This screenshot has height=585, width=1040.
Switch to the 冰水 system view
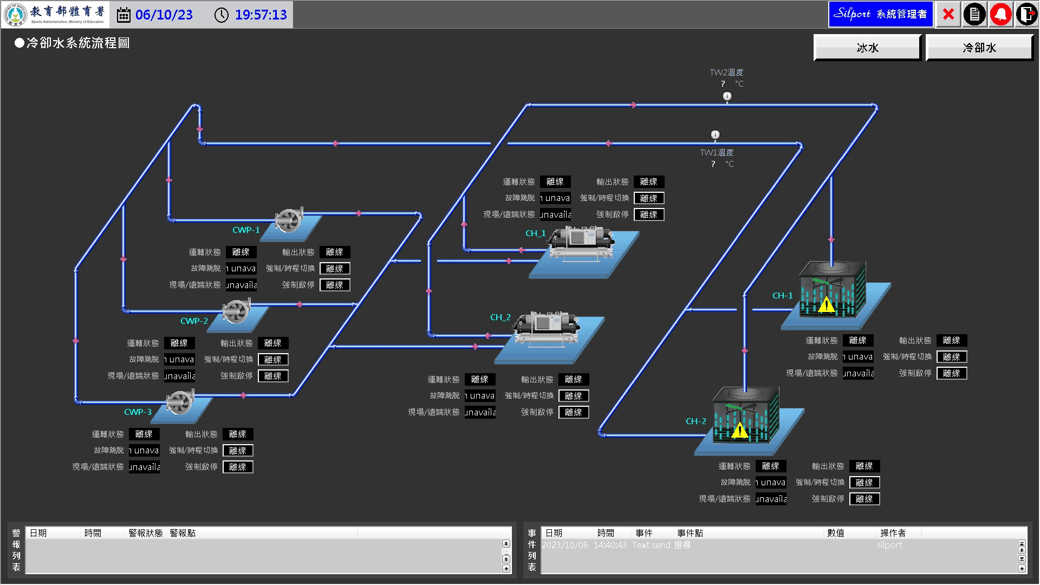(x=867, y=48)
